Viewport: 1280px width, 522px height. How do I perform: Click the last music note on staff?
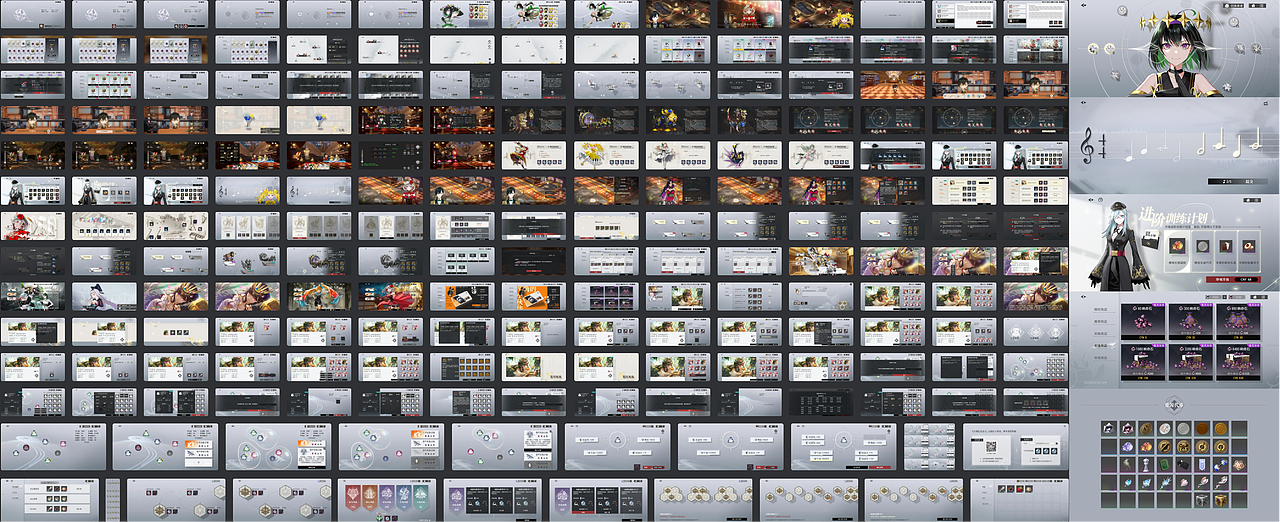[1256, 139]
